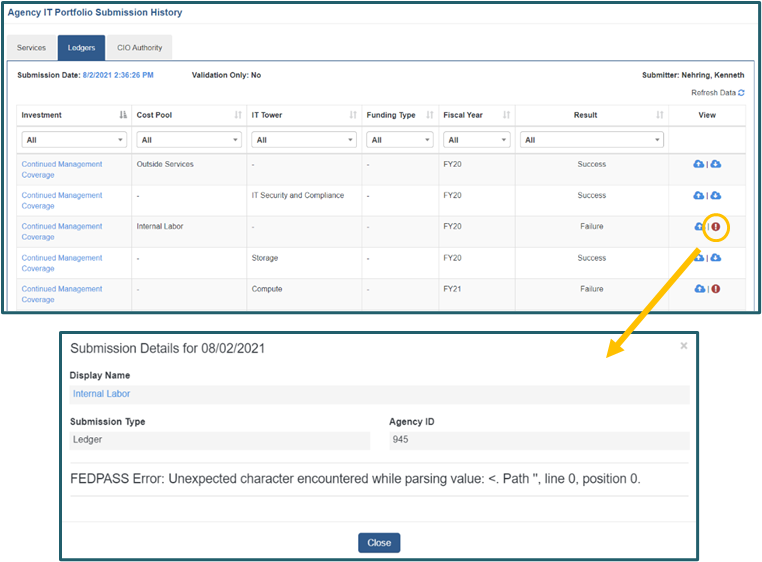Open the Cost Pool filter dropdown
This screenshot has height=562, width=762.
pyautogui.click(x=189, y=140)
